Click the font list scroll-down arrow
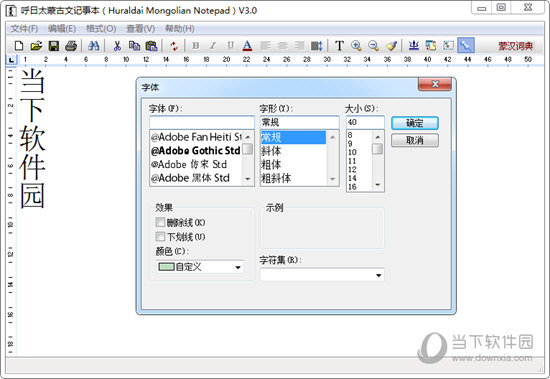550x379 pixels. pyautogui.click(x=248, y=179)
